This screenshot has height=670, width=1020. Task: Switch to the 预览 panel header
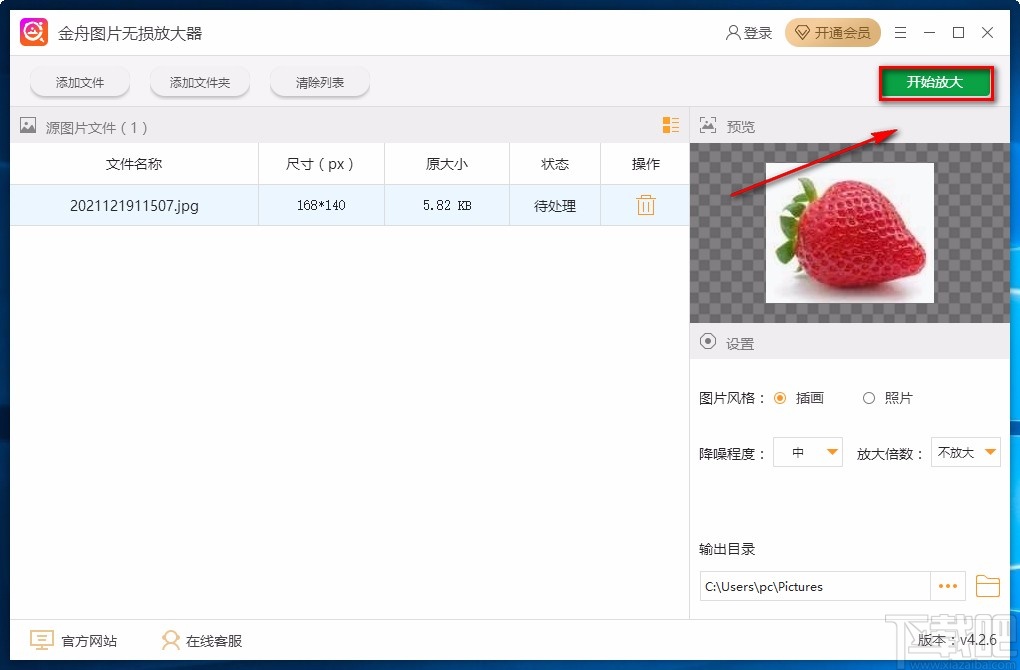737,126
